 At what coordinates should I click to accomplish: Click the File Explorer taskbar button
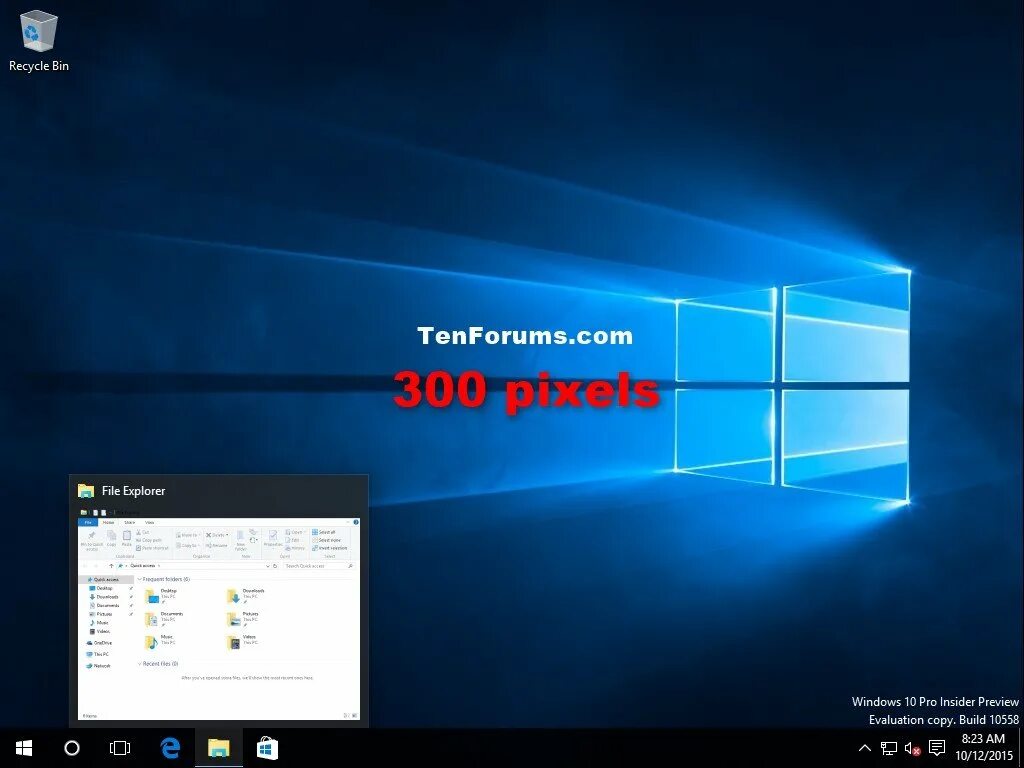coord(219,748)
